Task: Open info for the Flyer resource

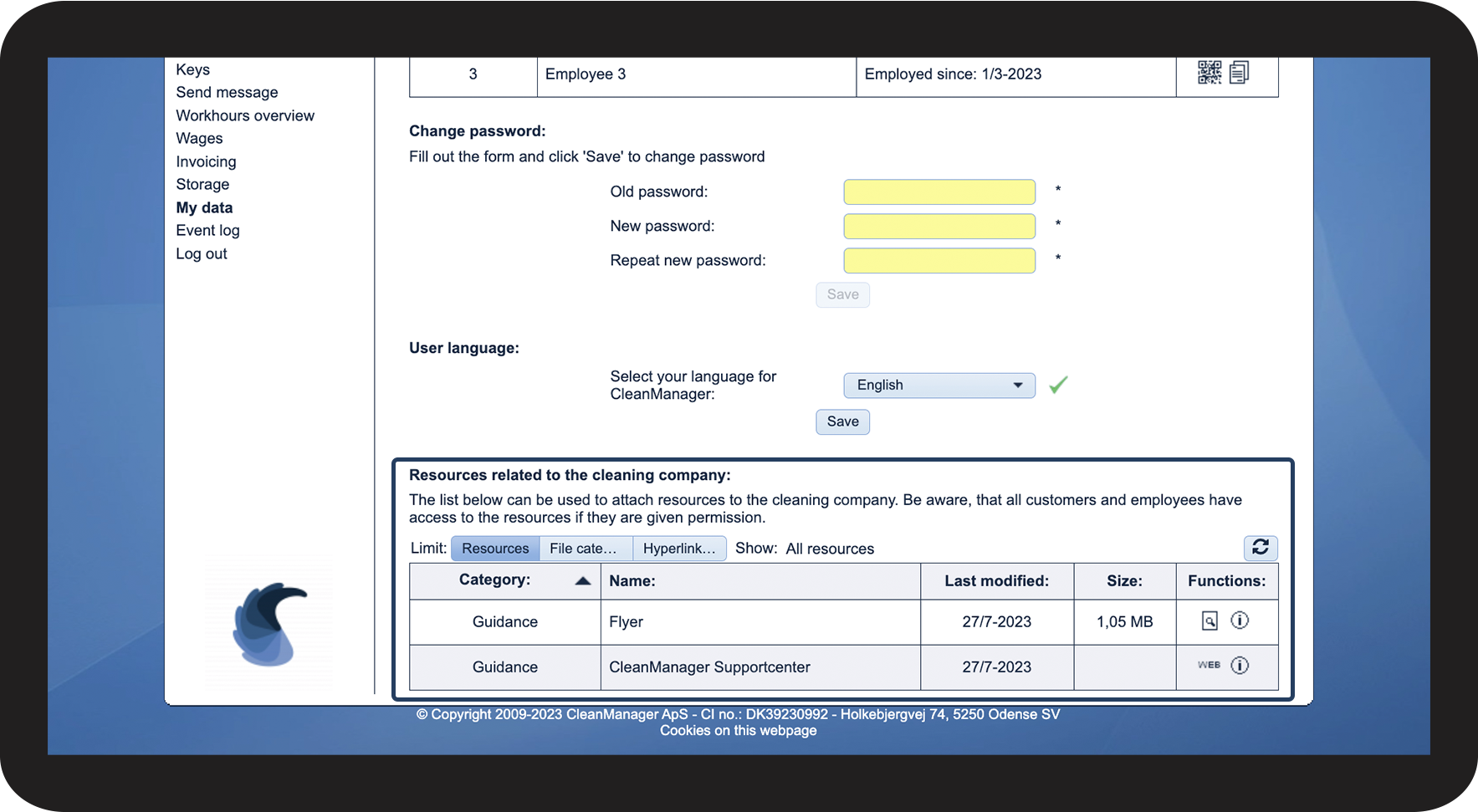Action: click(1240, 620)
